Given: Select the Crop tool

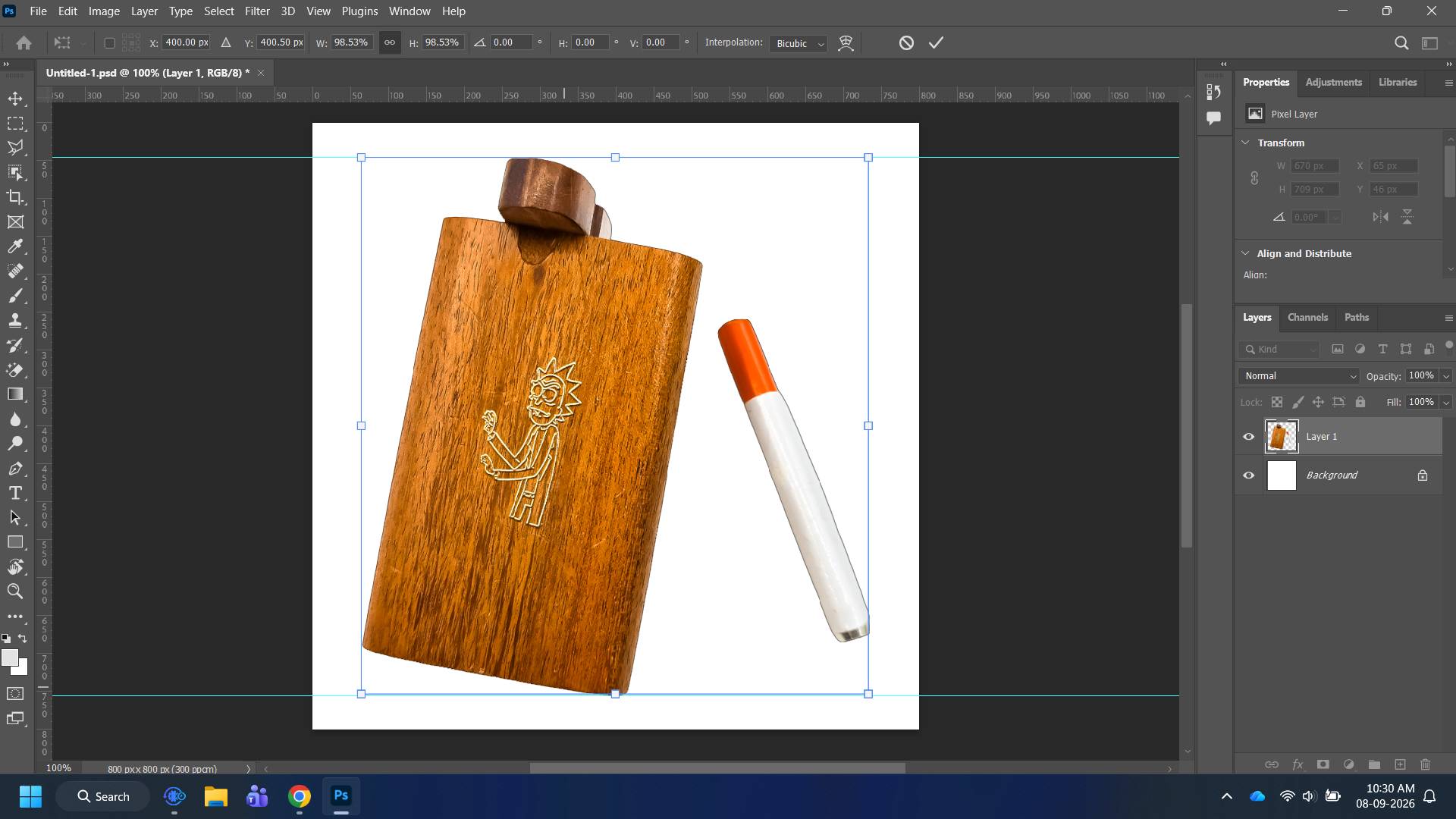Looking at the screenshot, I should tap(15, 197).
